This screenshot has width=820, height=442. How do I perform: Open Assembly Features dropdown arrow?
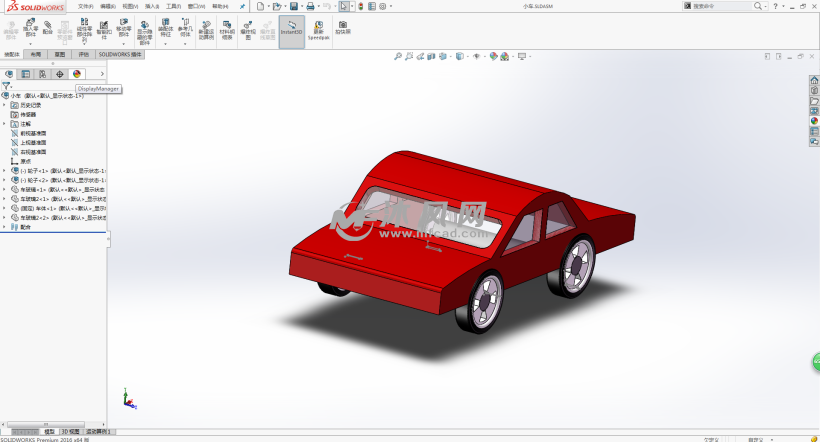click(x=165, y=44)
